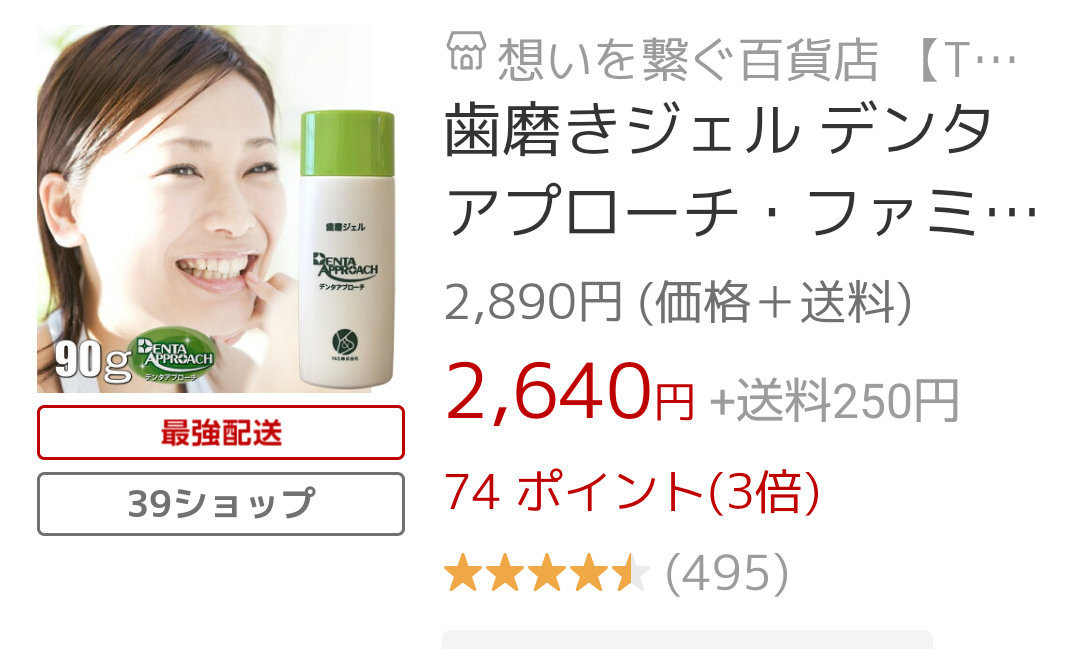Click the 2,890円 (価格+送料) total text
1080x649 pixels.
(x=678, y=302)
